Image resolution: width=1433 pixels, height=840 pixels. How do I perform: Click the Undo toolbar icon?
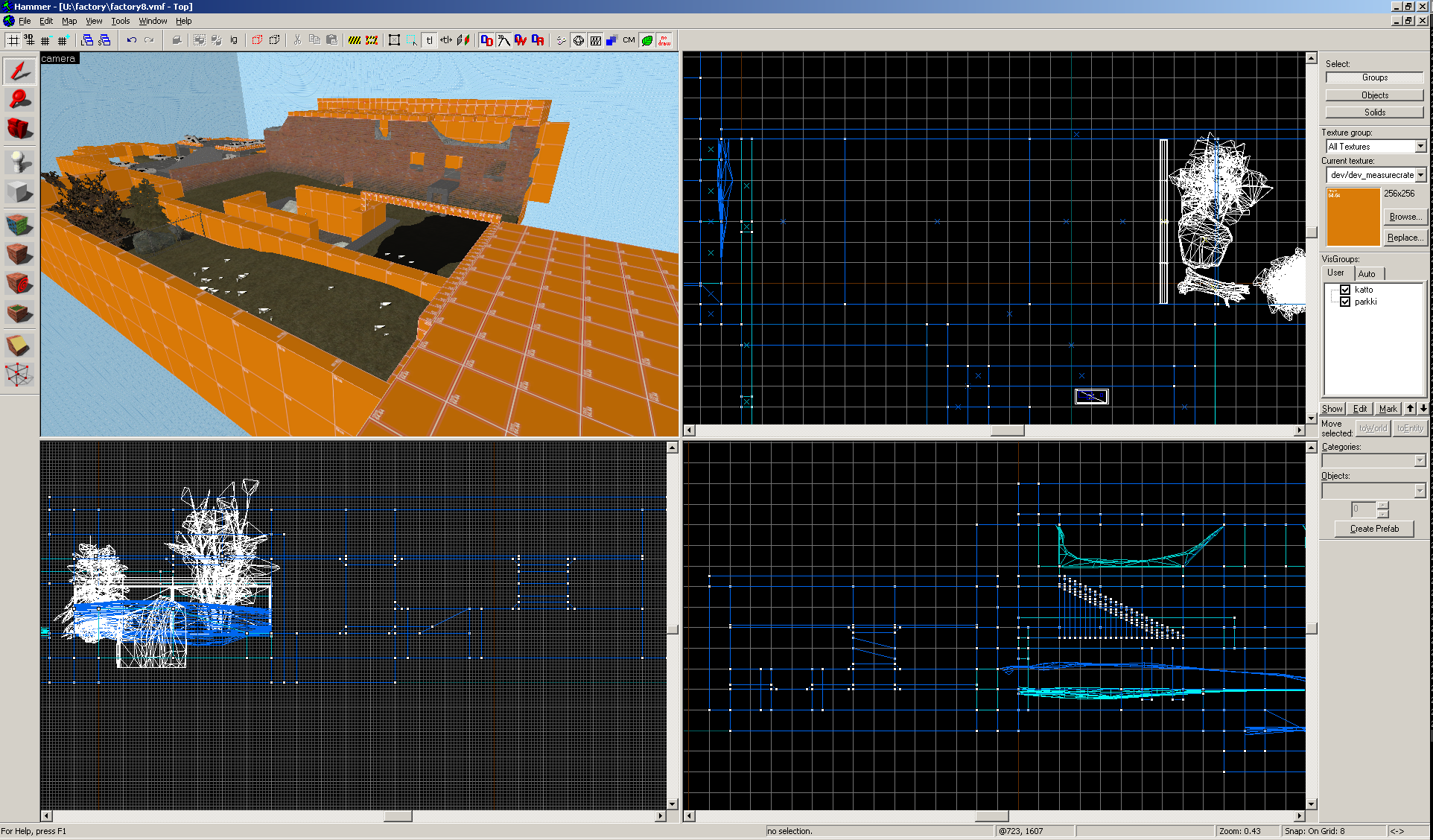(132, 40)
